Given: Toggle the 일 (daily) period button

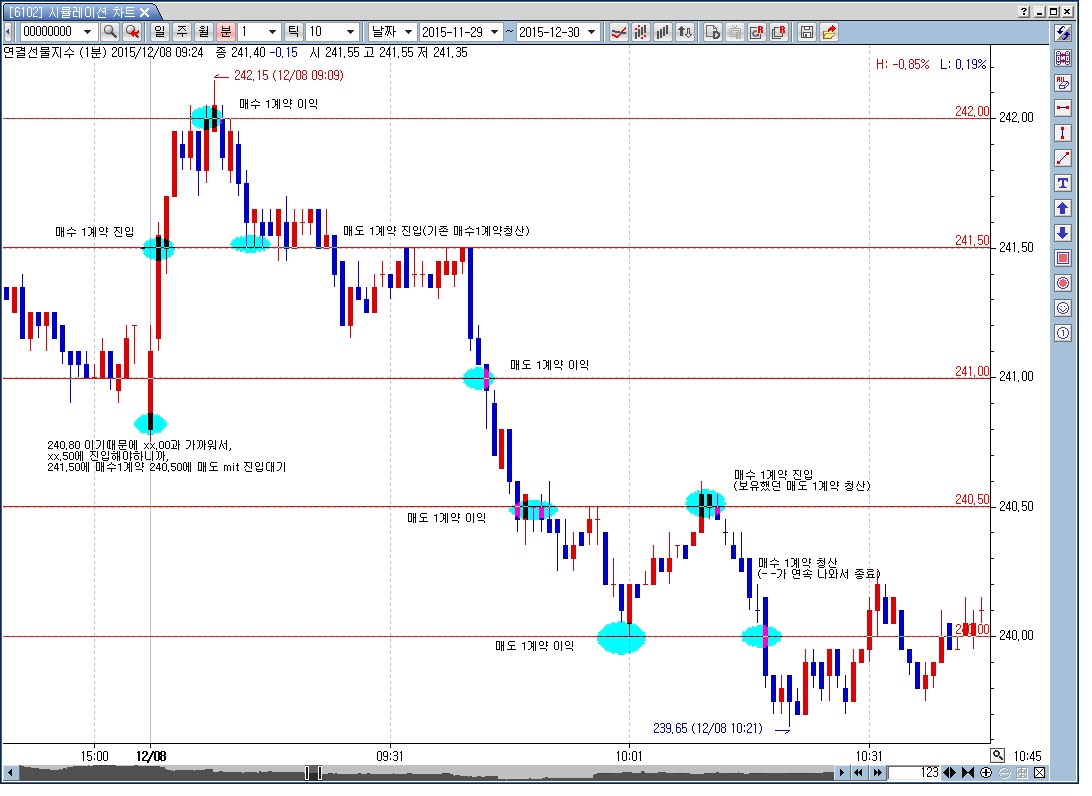Looking at the screenshot, I should pos(159,32).
